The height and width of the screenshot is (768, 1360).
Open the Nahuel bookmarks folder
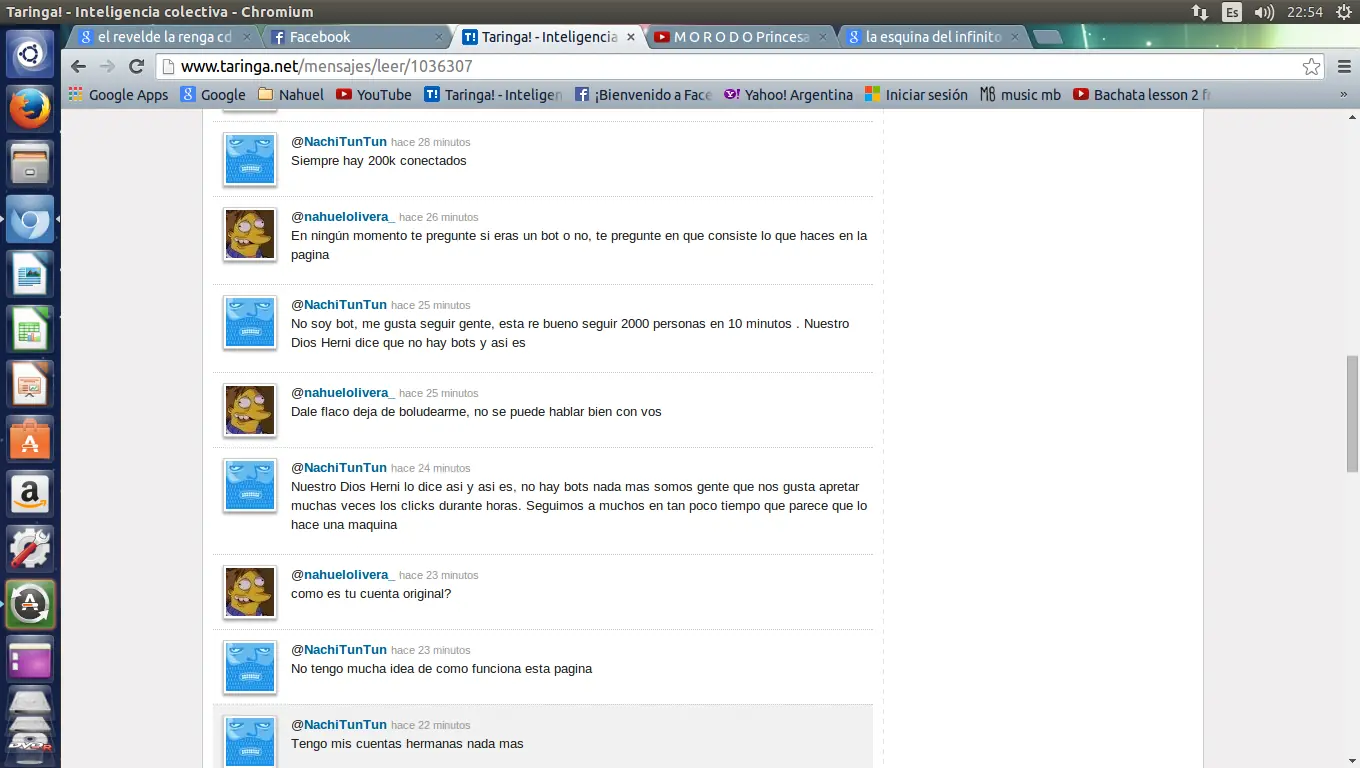coord(291,95)
